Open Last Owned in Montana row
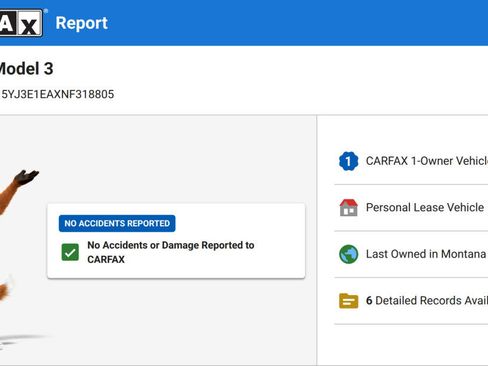 [411, 254]
